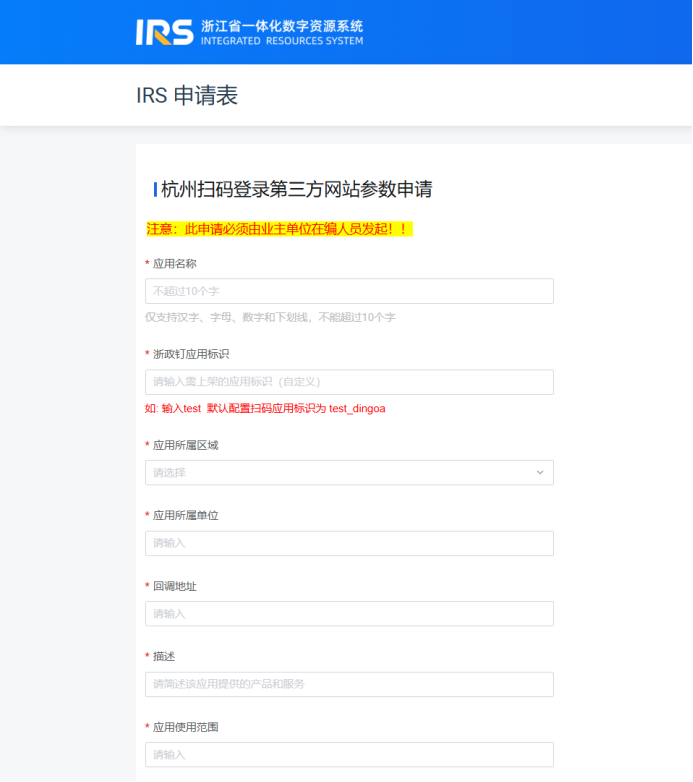Viewport: 693px width, 782px height.
Task: Click the 应用名称 field label
Action: 174,264
